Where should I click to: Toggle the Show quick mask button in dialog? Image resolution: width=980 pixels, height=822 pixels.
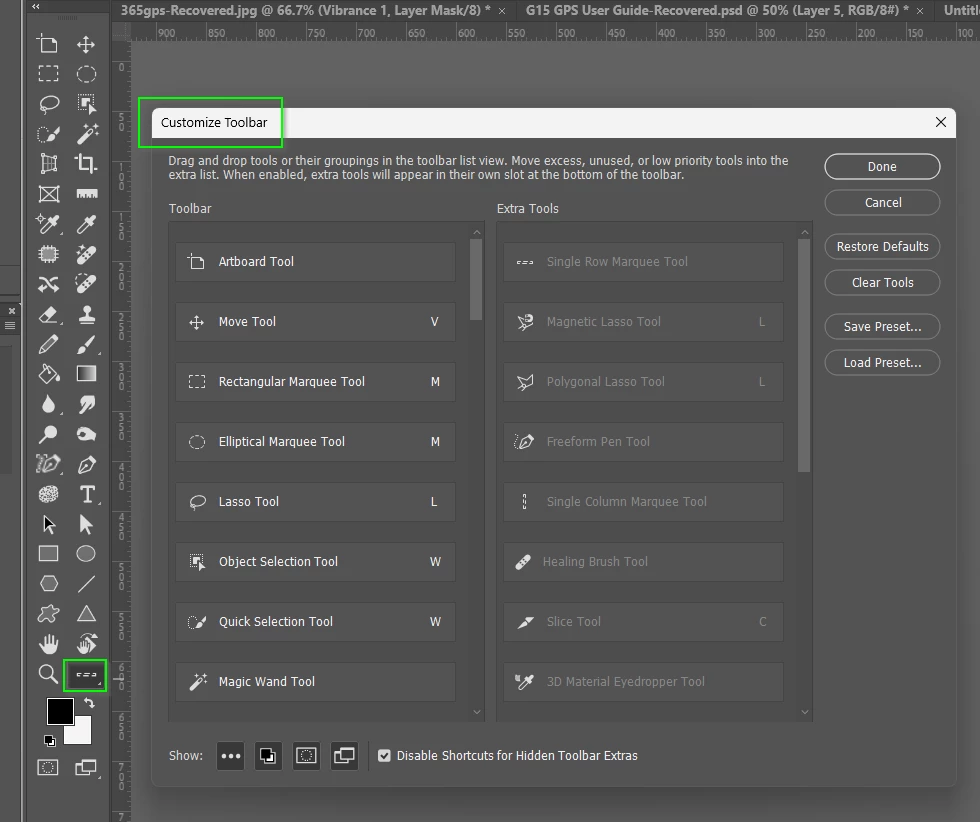306,756
